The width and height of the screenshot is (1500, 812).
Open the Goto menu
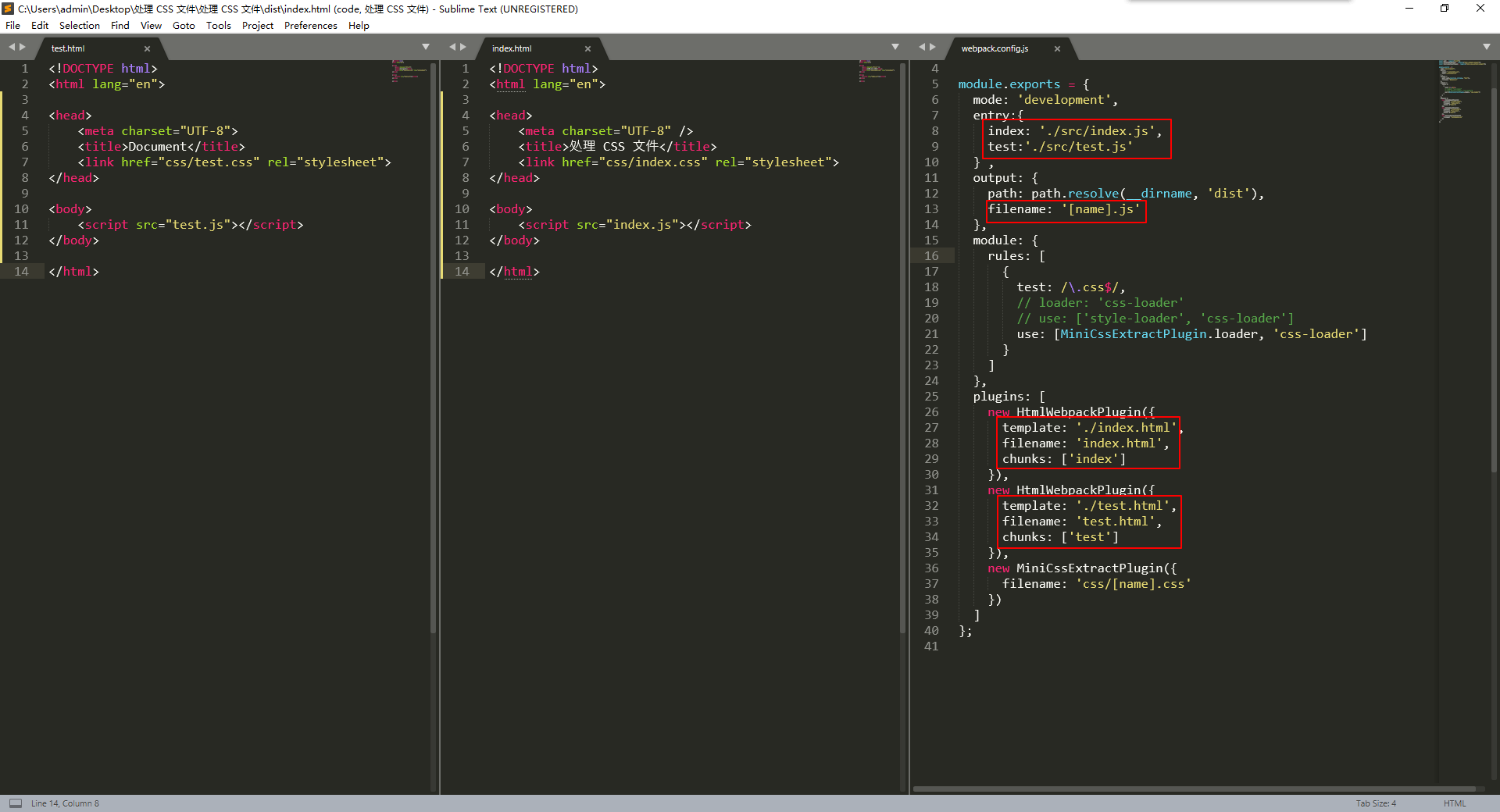[x=184, y=25]
